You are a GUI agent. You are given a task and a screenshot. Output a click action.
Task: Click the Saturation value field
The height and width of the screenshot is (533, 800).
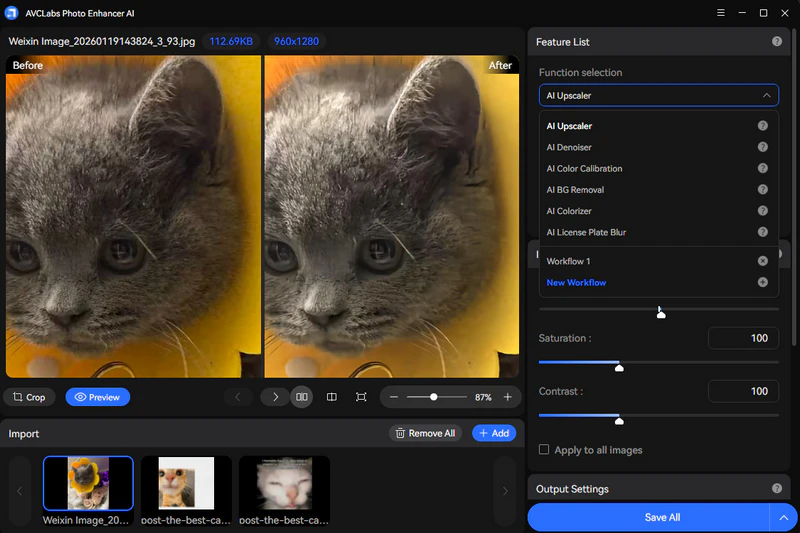[x=743, y=338]
